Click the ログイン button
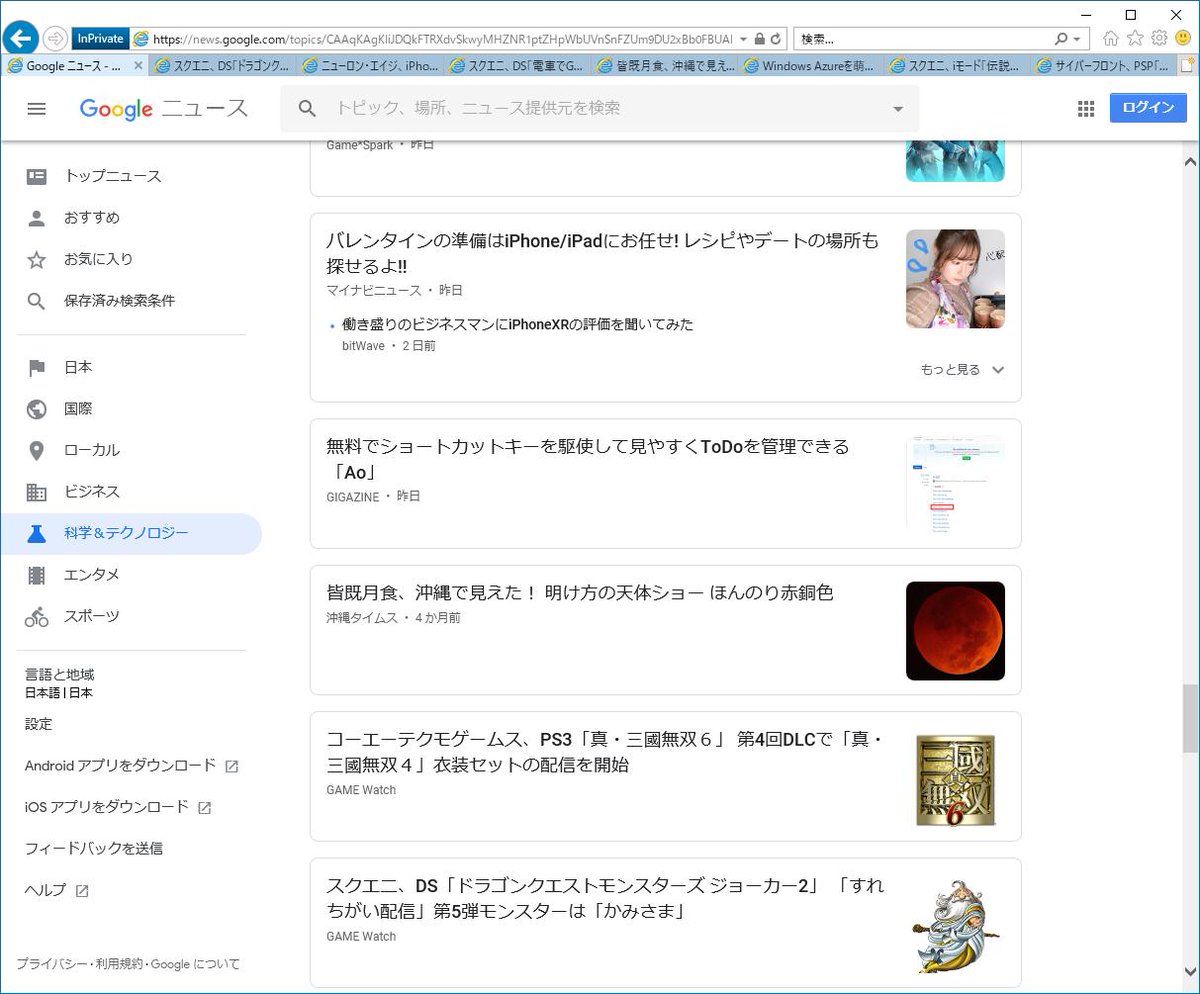The width and height of the screenshot is (1200, 994). pyautogui.click(x=1147, y=108)
